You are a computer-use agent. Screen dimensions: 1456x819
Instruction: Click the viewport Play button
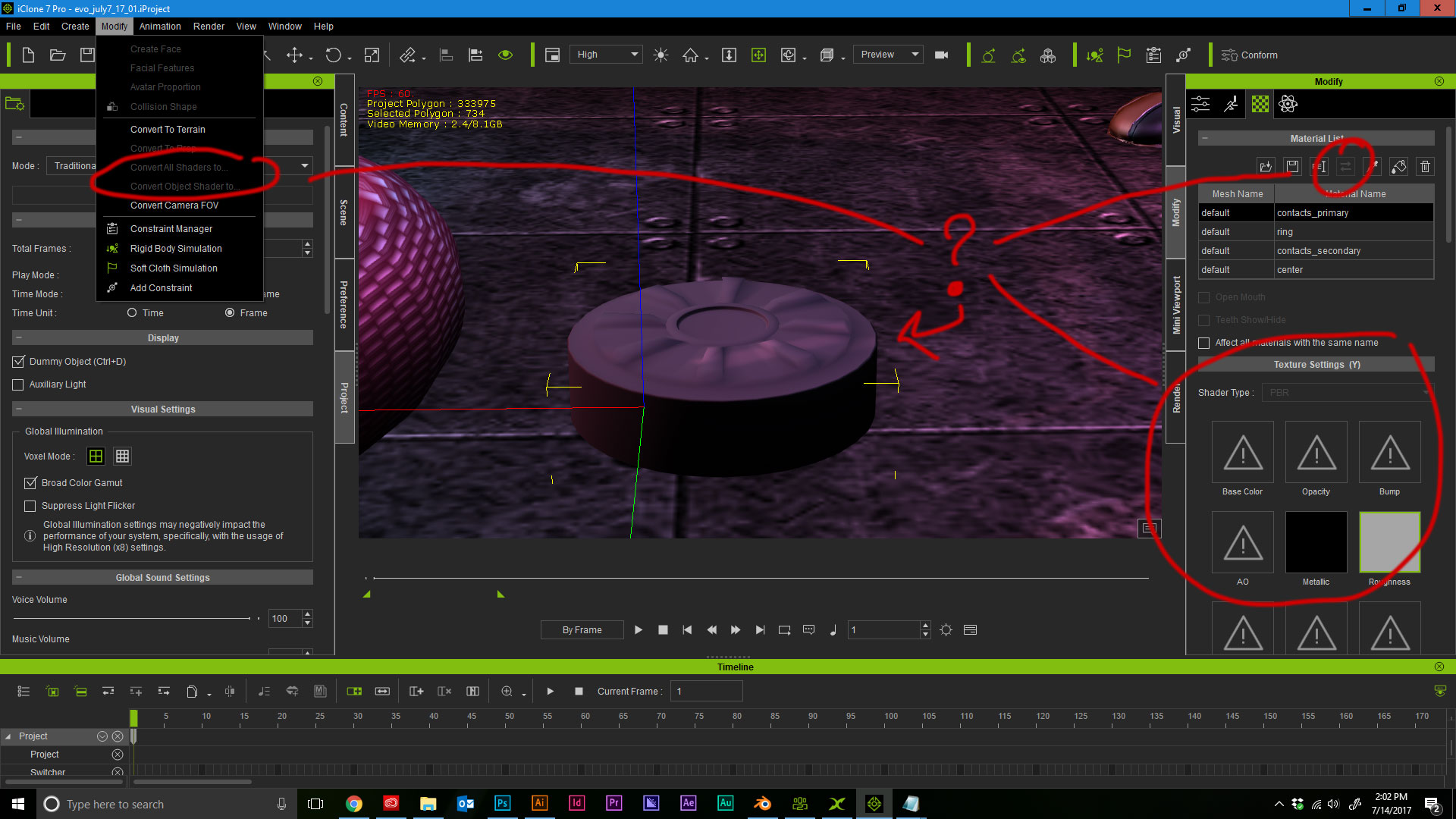click(639, 630)
